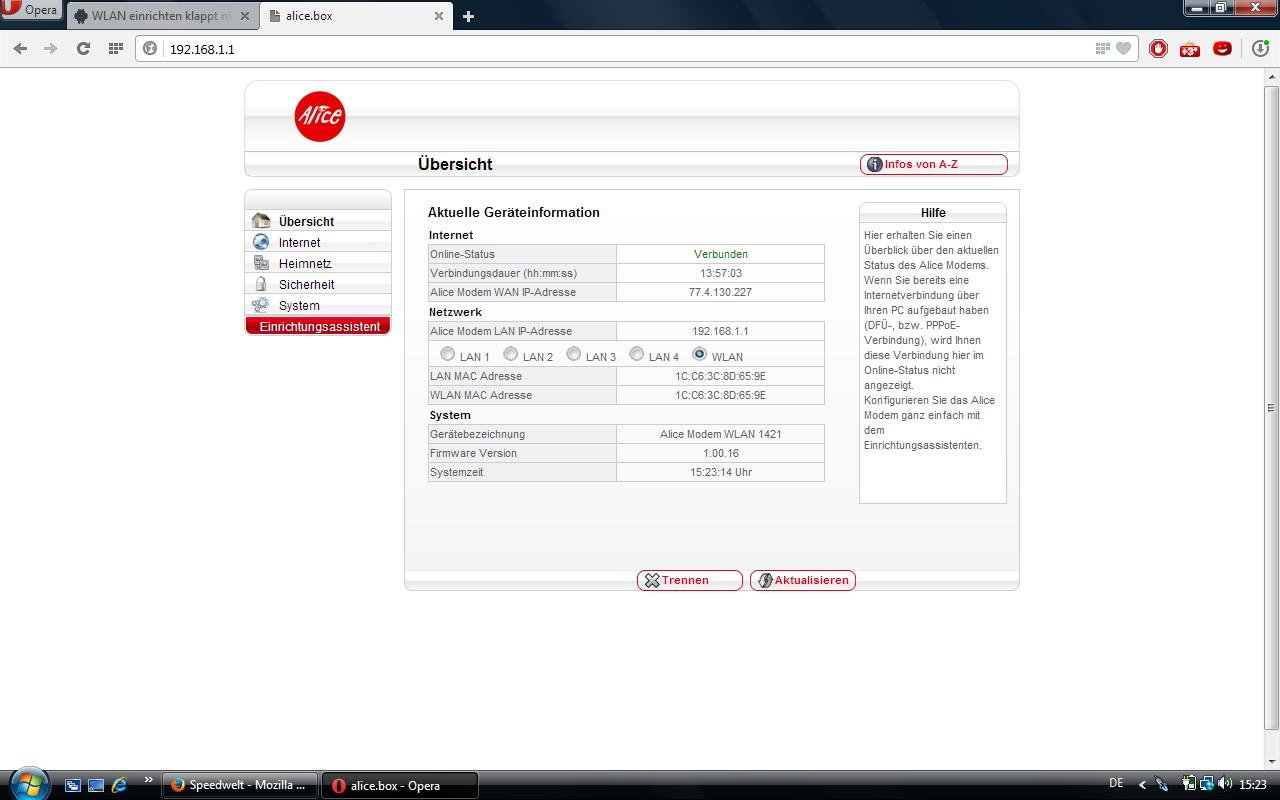Click the Alice Modem WLAN 1421 text

coord(720,434)
